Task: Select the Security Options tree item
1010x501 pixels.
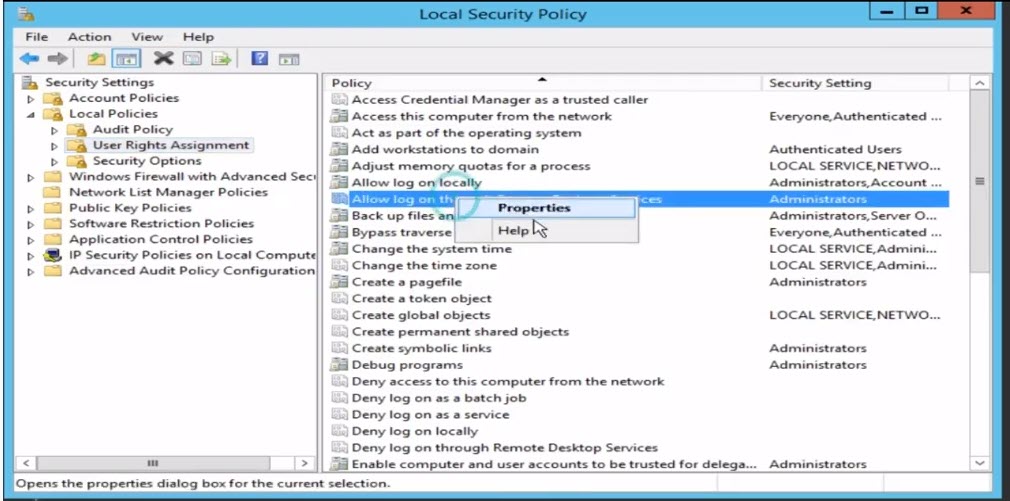Action: [147, 161]
